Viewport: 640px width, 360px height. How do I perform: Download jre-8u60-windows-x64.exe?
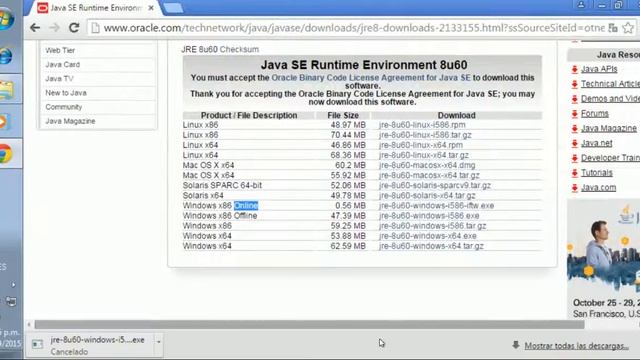(x=427, y=236)
